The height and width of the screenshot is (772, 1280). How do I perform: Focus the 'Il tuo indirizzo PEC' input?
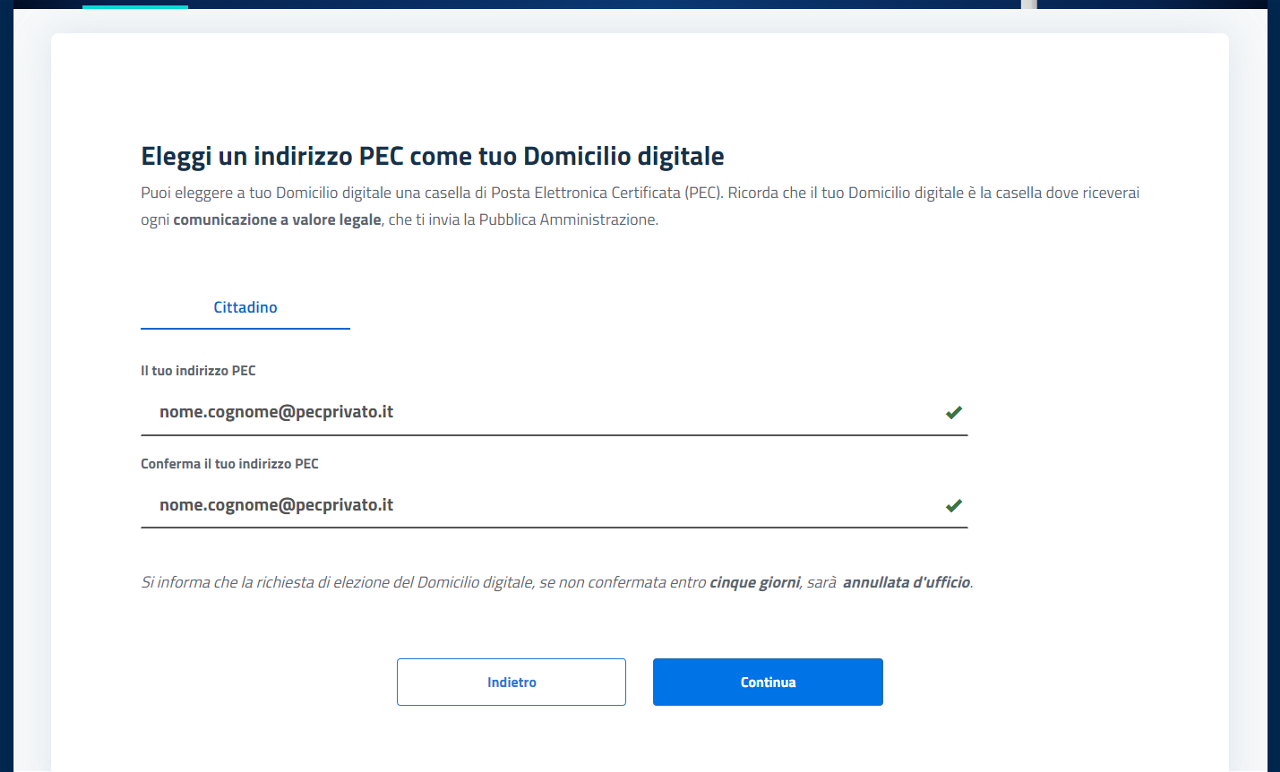point(540,412)
